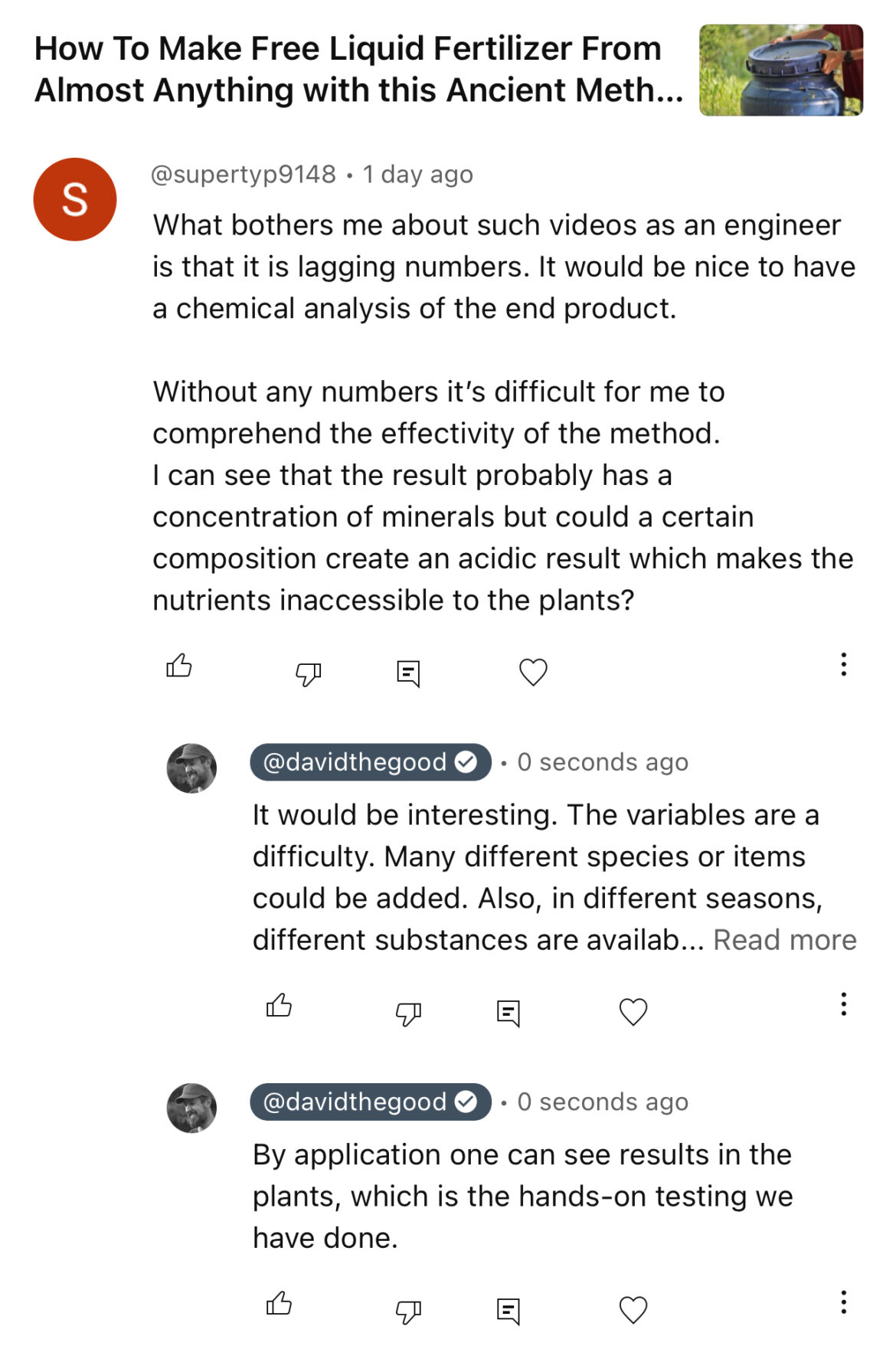896x1359 pixels.
Task: Heart the "By application" reply
Action: [633, 1310]
